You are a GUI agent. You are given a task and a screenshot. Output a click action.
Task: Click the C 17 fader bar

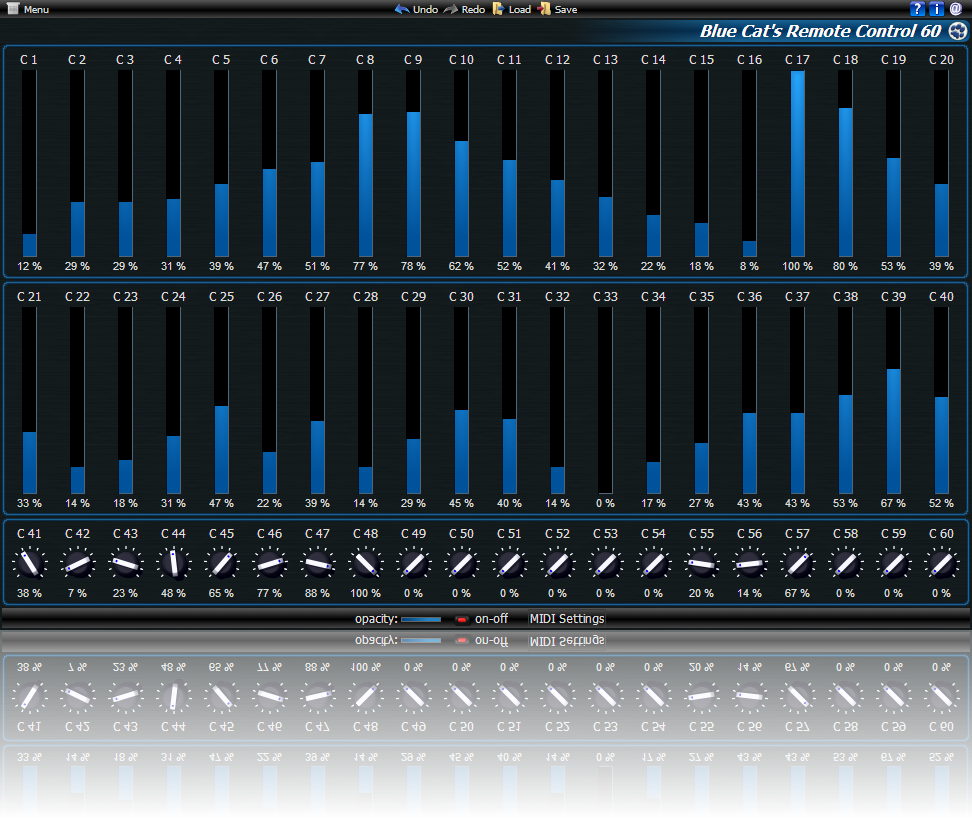[x=797, y=163]
